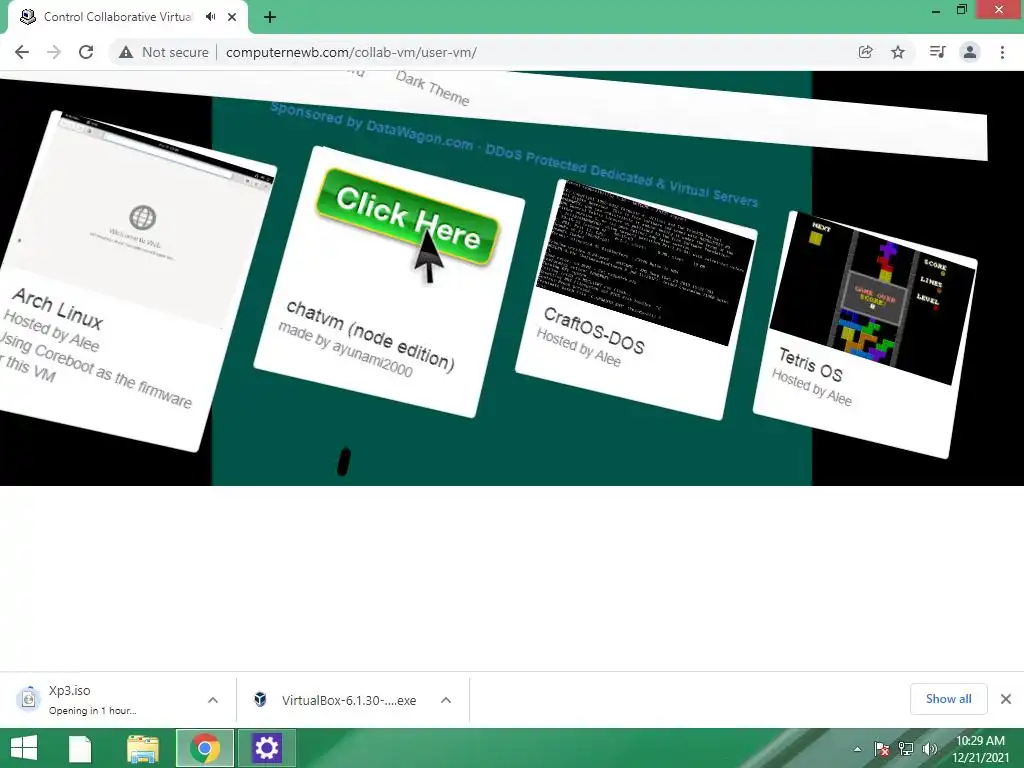Mute the tab via its speaker icon
The height and width of the screenshot is (768, 1024).
pyautogui.click(x=210, y=17)
